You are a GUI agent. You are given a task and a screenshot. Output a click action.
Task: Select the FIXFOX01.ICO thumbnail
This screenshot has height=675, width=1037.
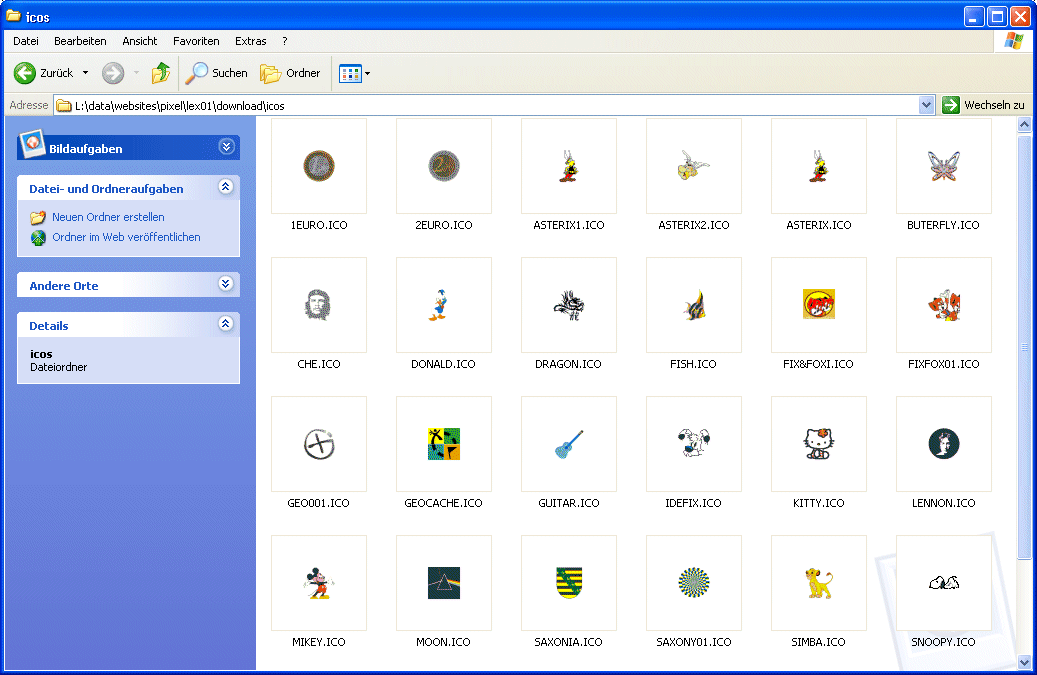tap(944, 305)
